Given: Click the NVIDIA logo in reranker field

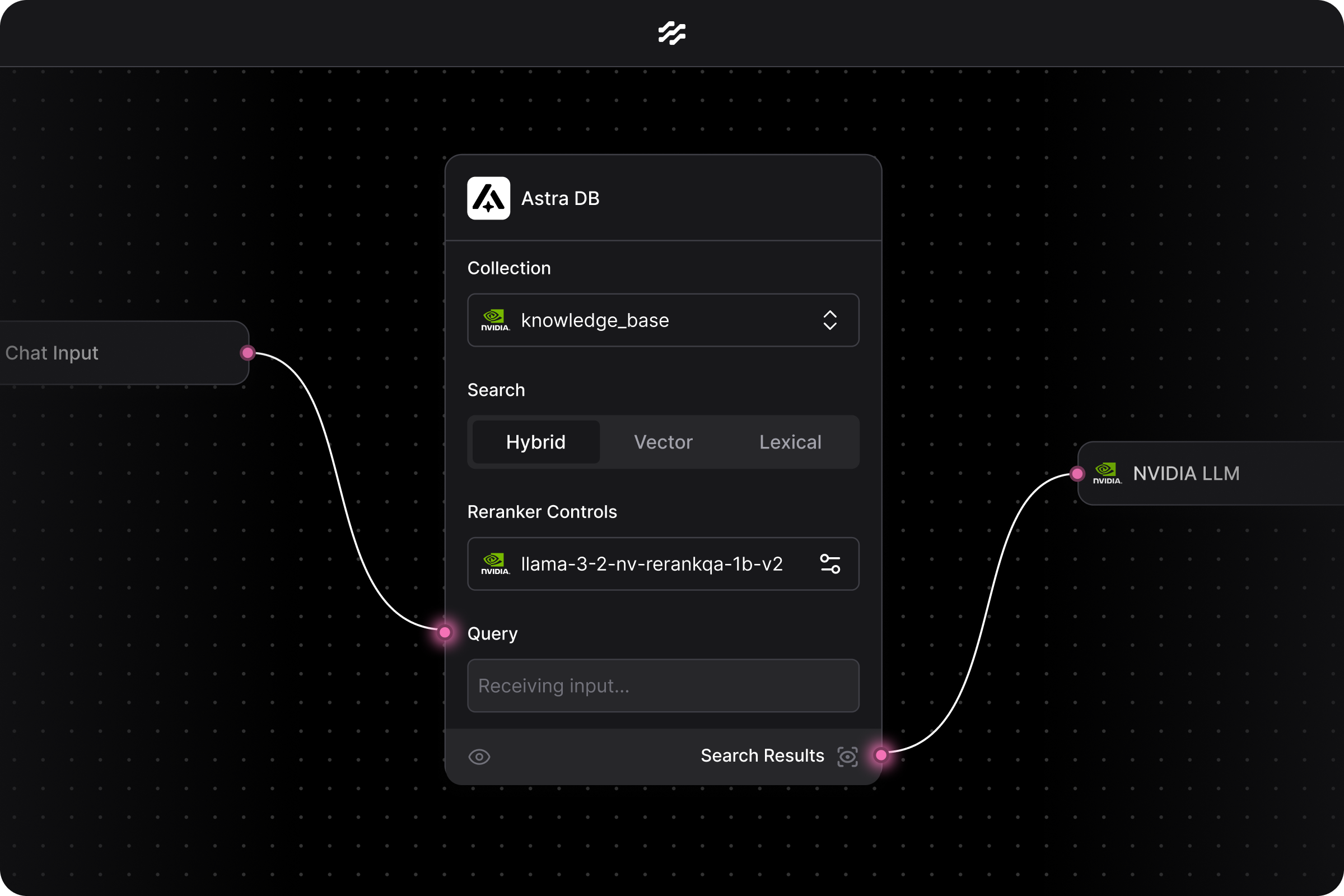Looking at the screenshot, I should tap(495, 564).
